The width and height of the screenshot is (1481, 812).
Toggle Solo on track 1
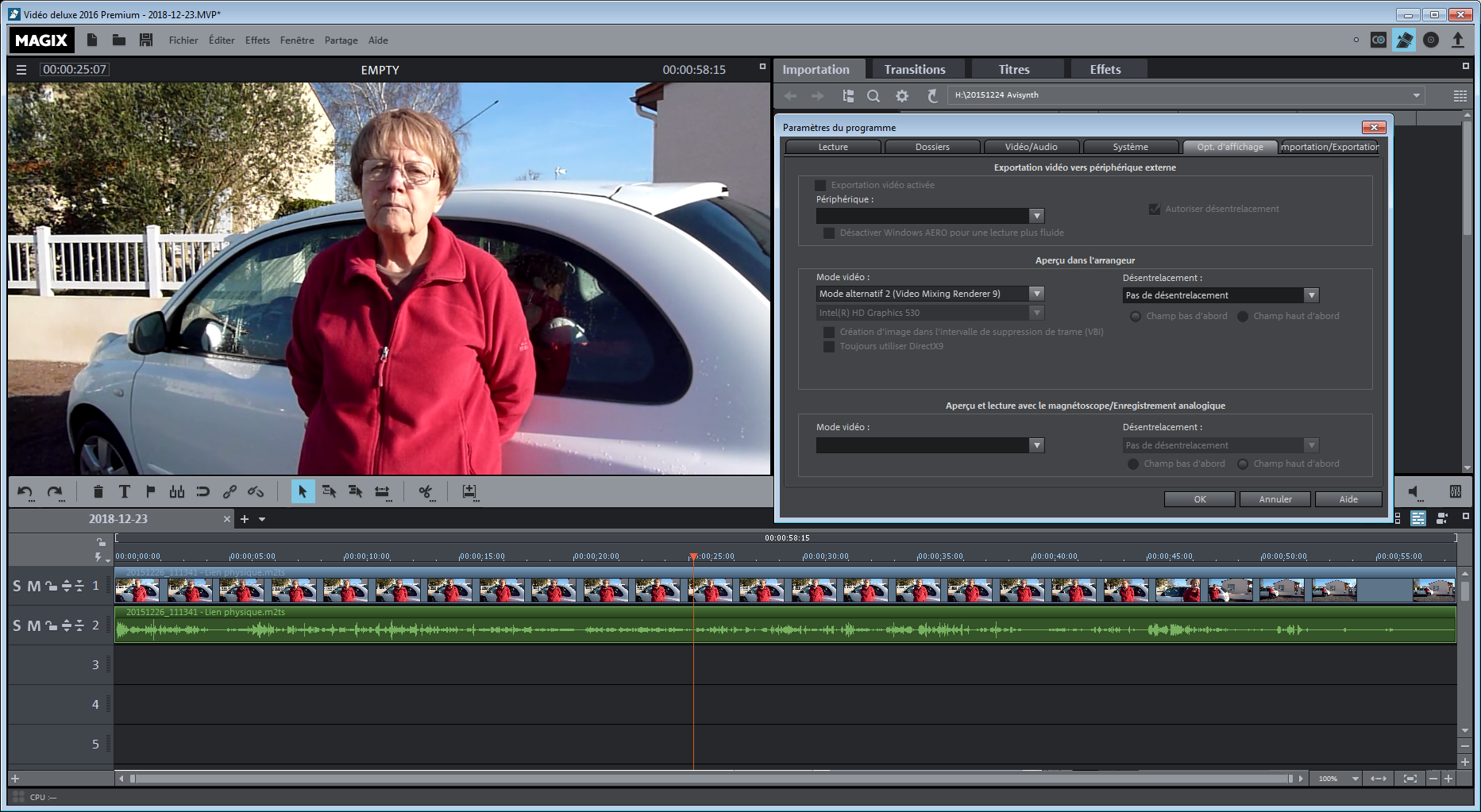pyautogui.click(x=17, y=587)
